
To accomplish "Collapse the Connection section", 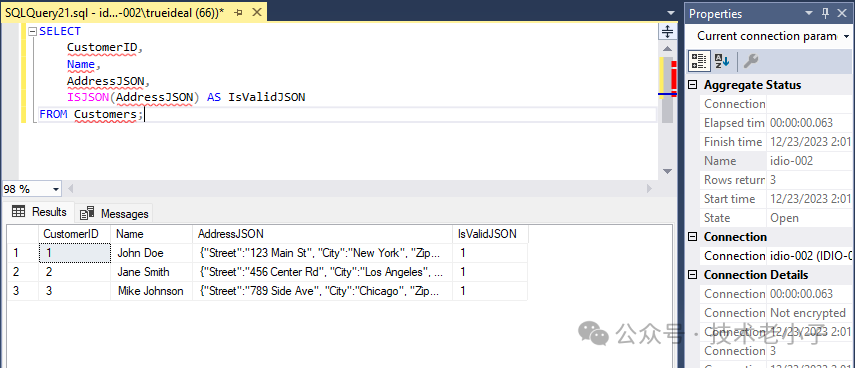I will pyautogui.click(x=693, y=237).
